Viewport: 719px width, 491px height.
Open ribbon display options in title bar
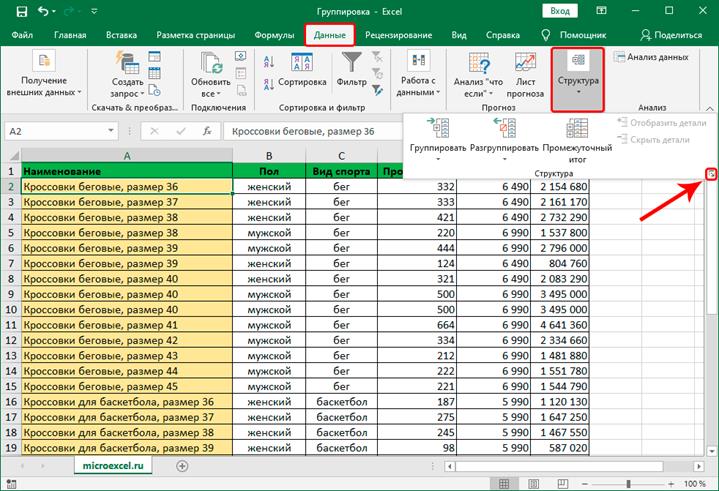(x=601, y=11)
